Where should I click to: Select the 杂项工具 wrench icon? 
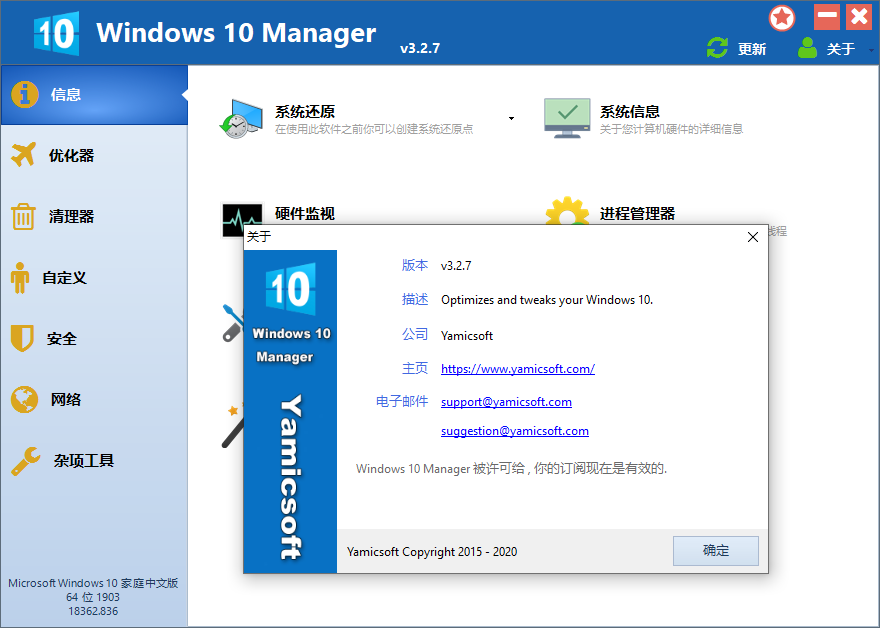(27, 460)
